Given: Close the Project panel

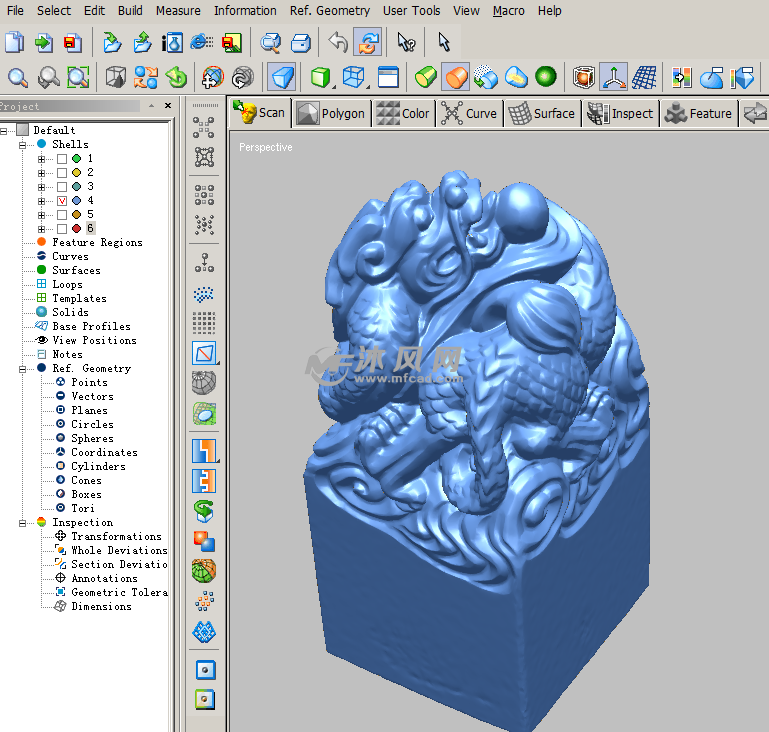Looking at the screenshot, I should point(165,105).
